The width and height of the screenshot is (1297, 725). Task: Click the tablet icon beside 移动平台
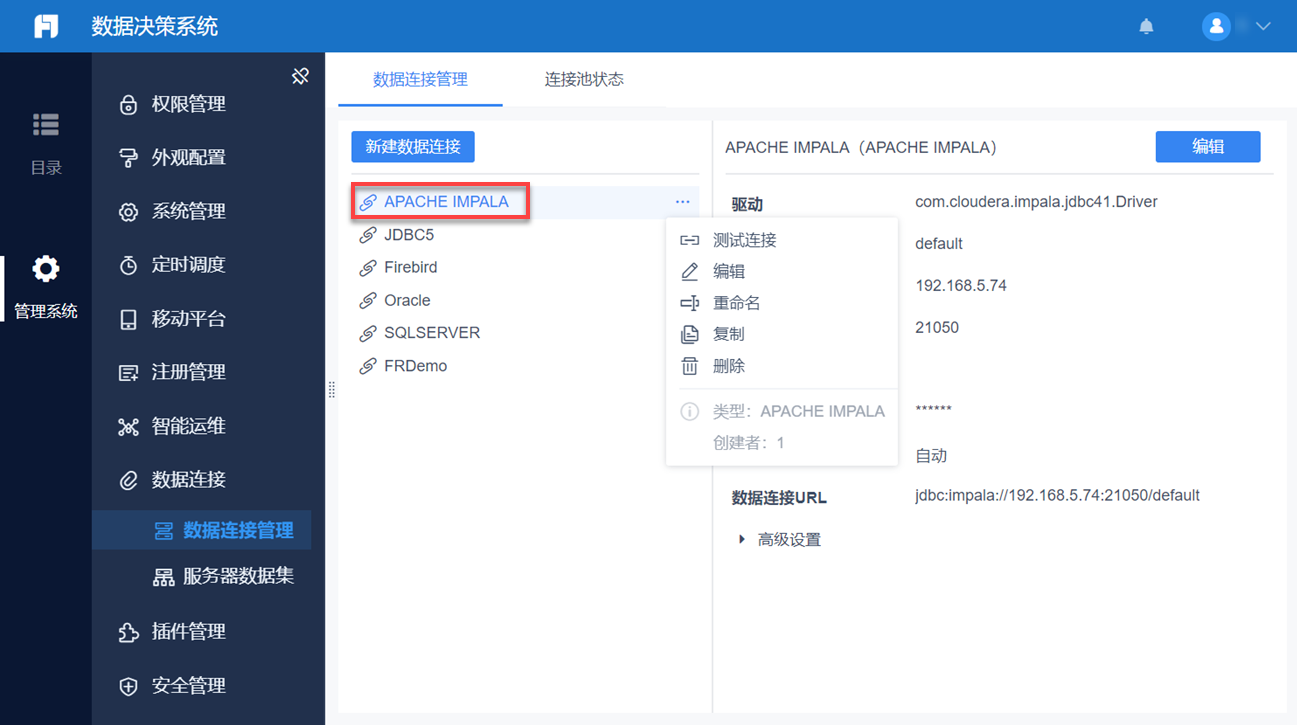point(128,319)
